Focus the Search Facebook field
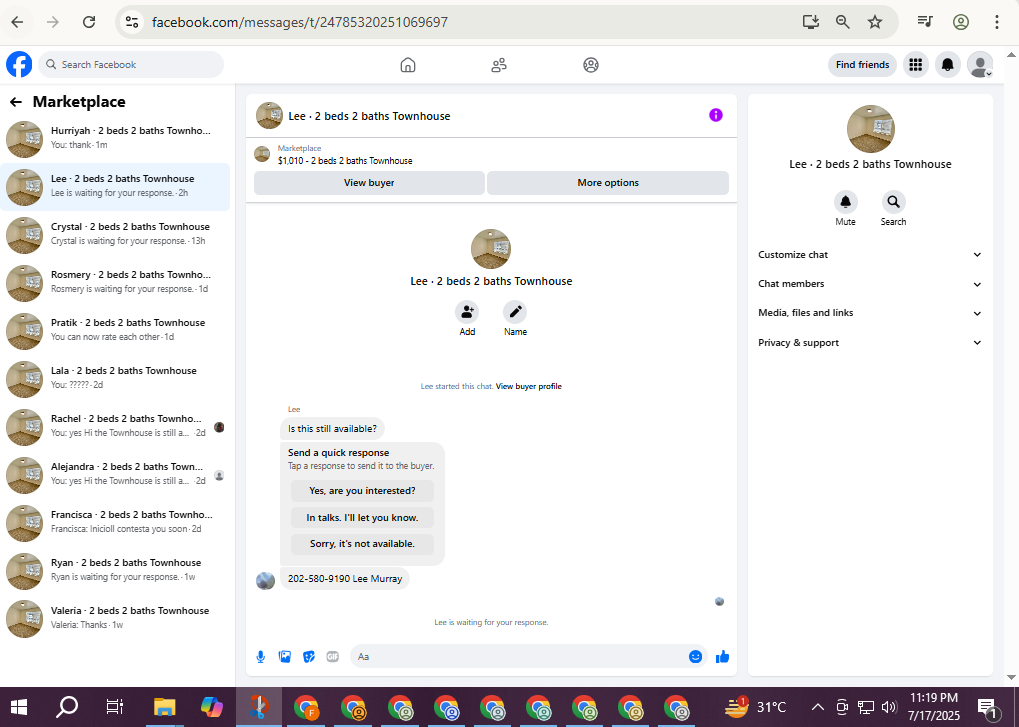1019x727 pixels. (x=131, y=64)
